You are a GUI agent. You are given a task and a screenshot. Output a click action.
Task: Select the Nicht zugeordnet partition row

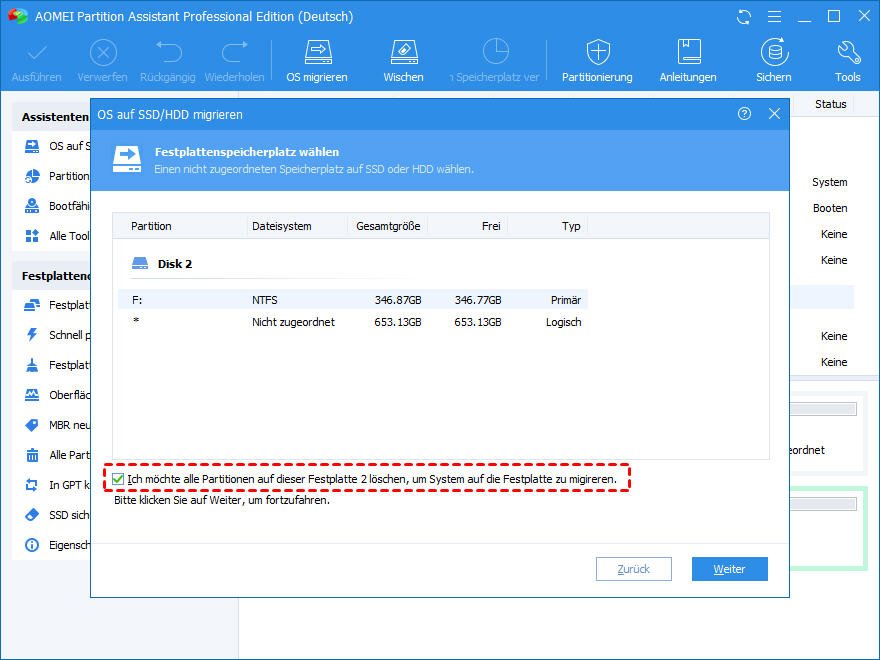(x=353, y=322)
